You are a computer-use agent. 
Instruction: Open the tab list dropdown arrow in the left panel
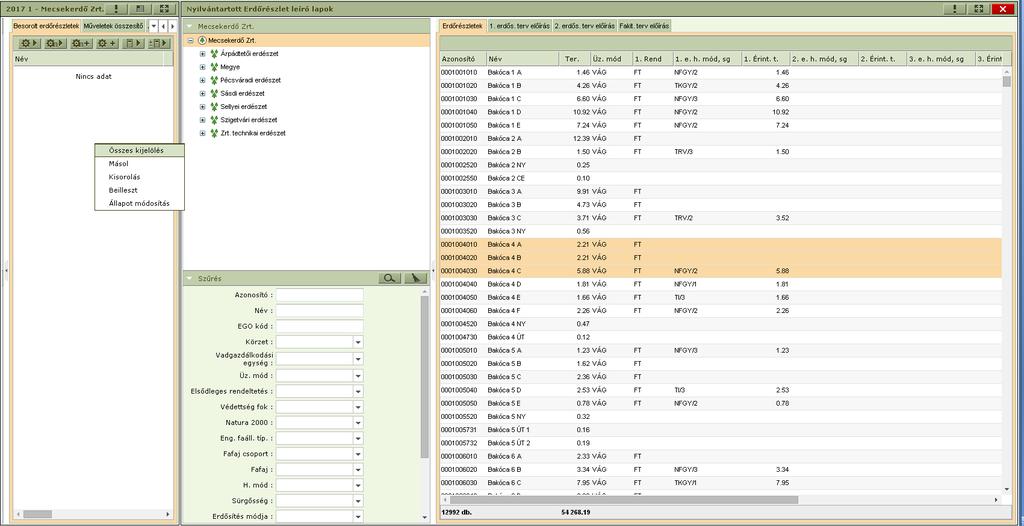click(153, 26)
